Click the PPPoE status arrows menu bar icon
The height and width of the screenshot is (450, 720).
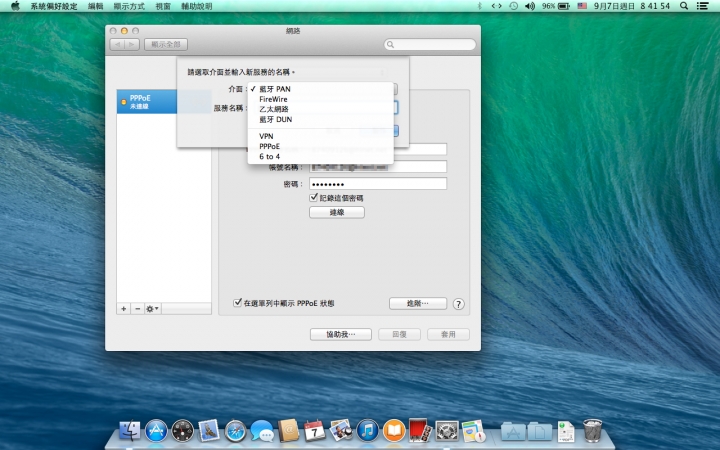point(496,6)
